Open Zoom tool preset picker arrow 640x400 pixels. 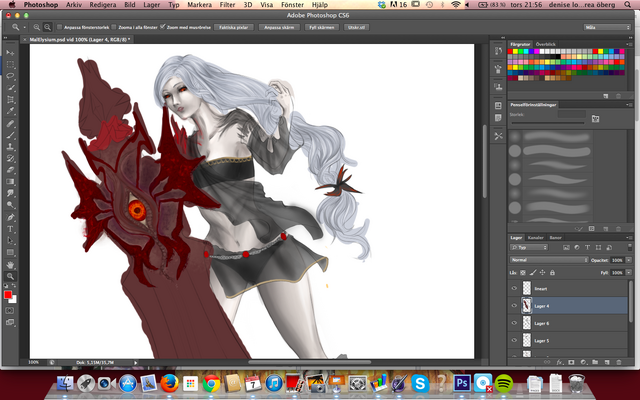pos(24,27)
